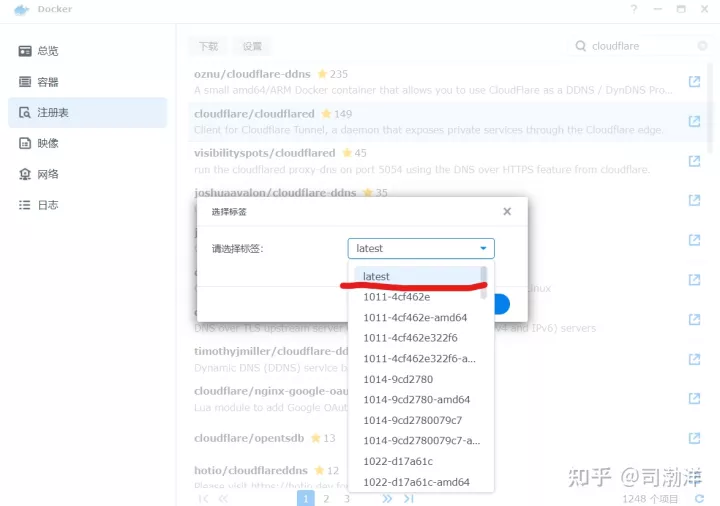
Task: Open external link for cloudflare/nginx-google-oauth row
Action: point(694,399)
